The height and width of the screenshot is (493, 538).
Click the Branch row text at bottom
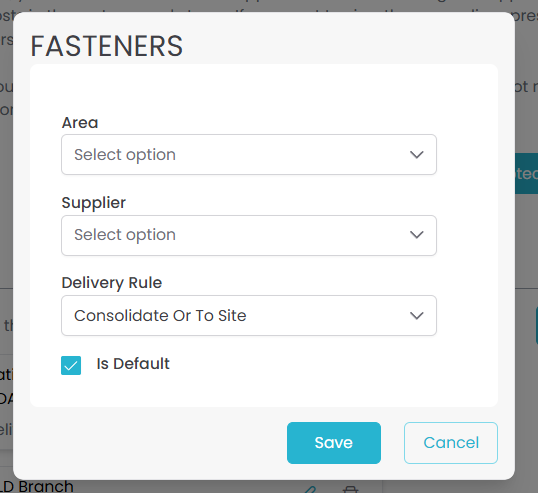point(37,486)
